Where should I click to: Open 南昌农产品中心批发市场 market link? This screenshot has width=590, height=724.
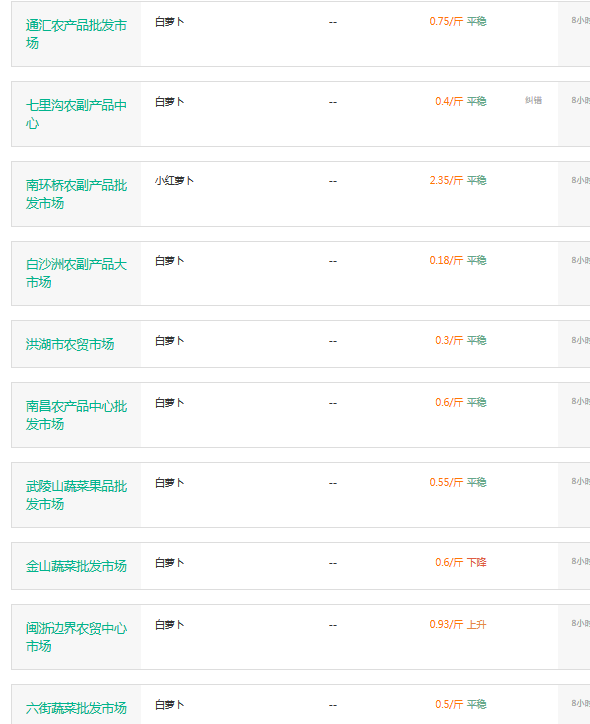76,415
